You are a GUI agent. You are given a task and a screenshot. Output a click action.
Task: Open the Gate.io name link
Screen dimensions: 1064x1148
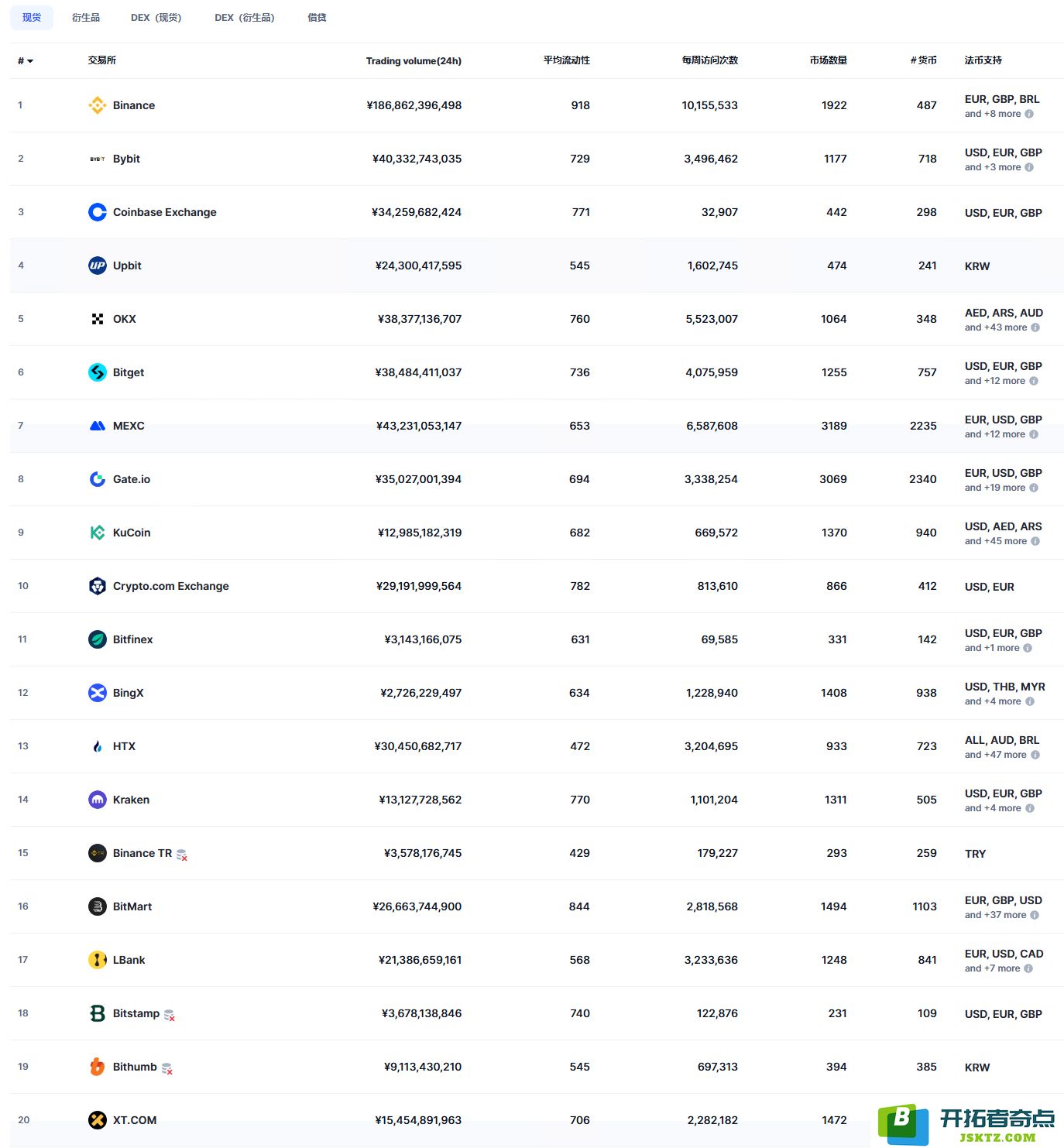point(132,479)
